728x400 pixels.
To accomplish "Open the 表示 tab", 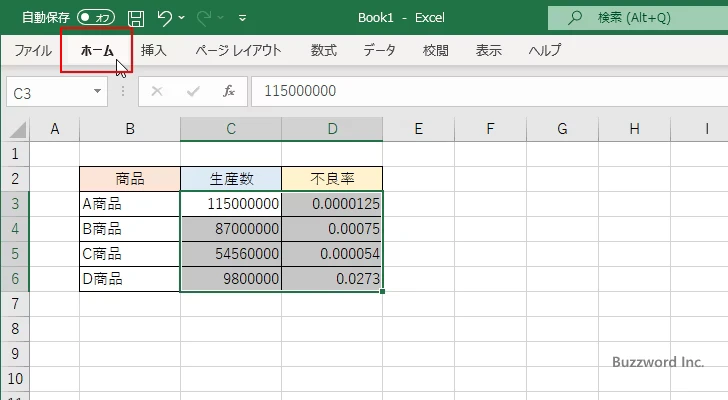I will (488, 50).
